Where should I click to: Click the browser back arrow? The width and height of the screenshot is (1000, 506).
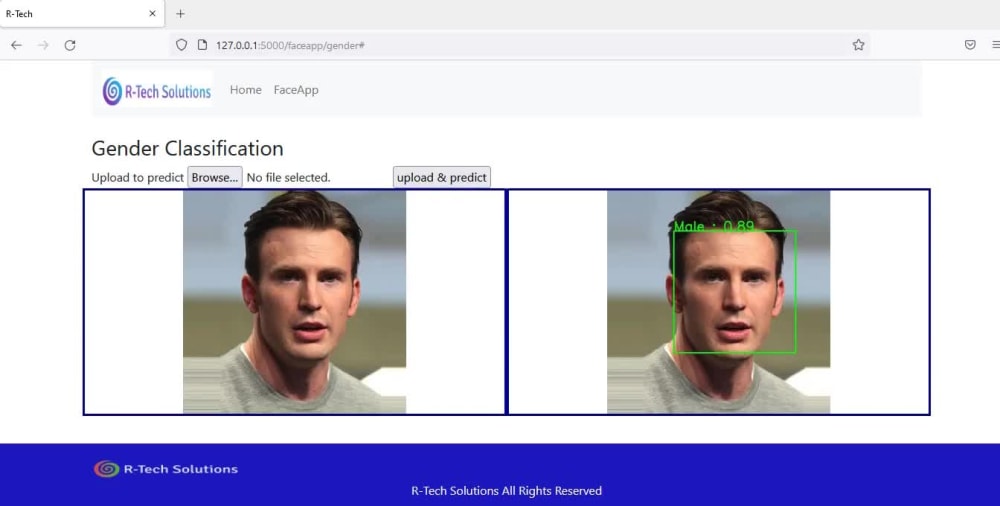pos(17,45)
